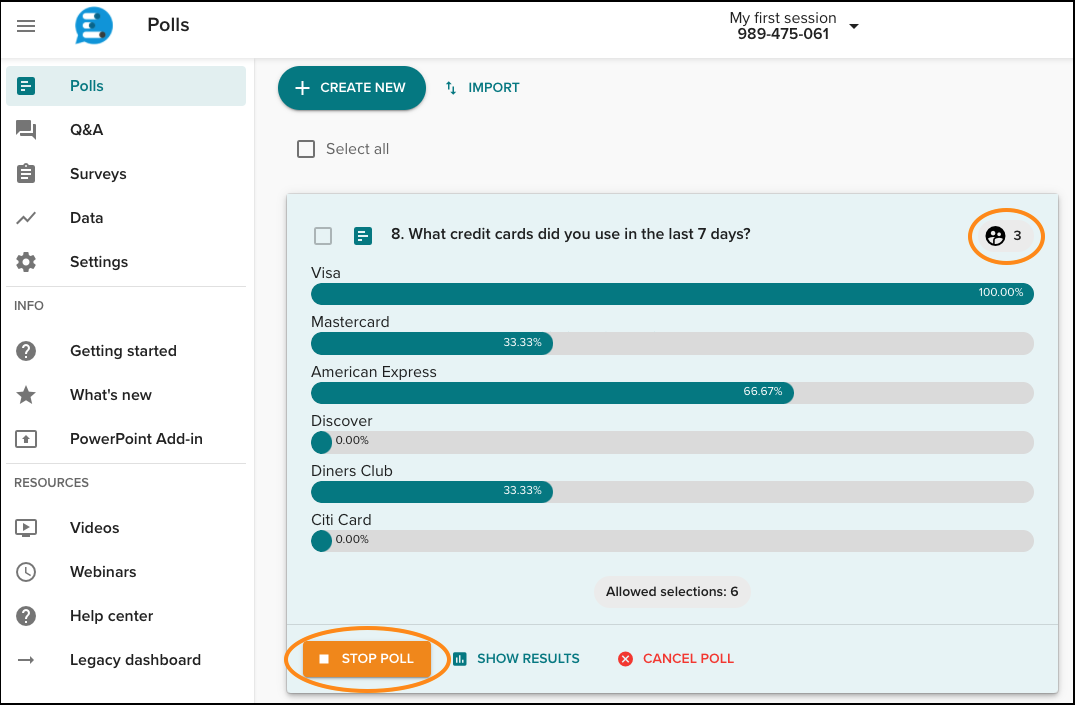Click the Slido logo
1075x705 pixels.
coord(93,26)
